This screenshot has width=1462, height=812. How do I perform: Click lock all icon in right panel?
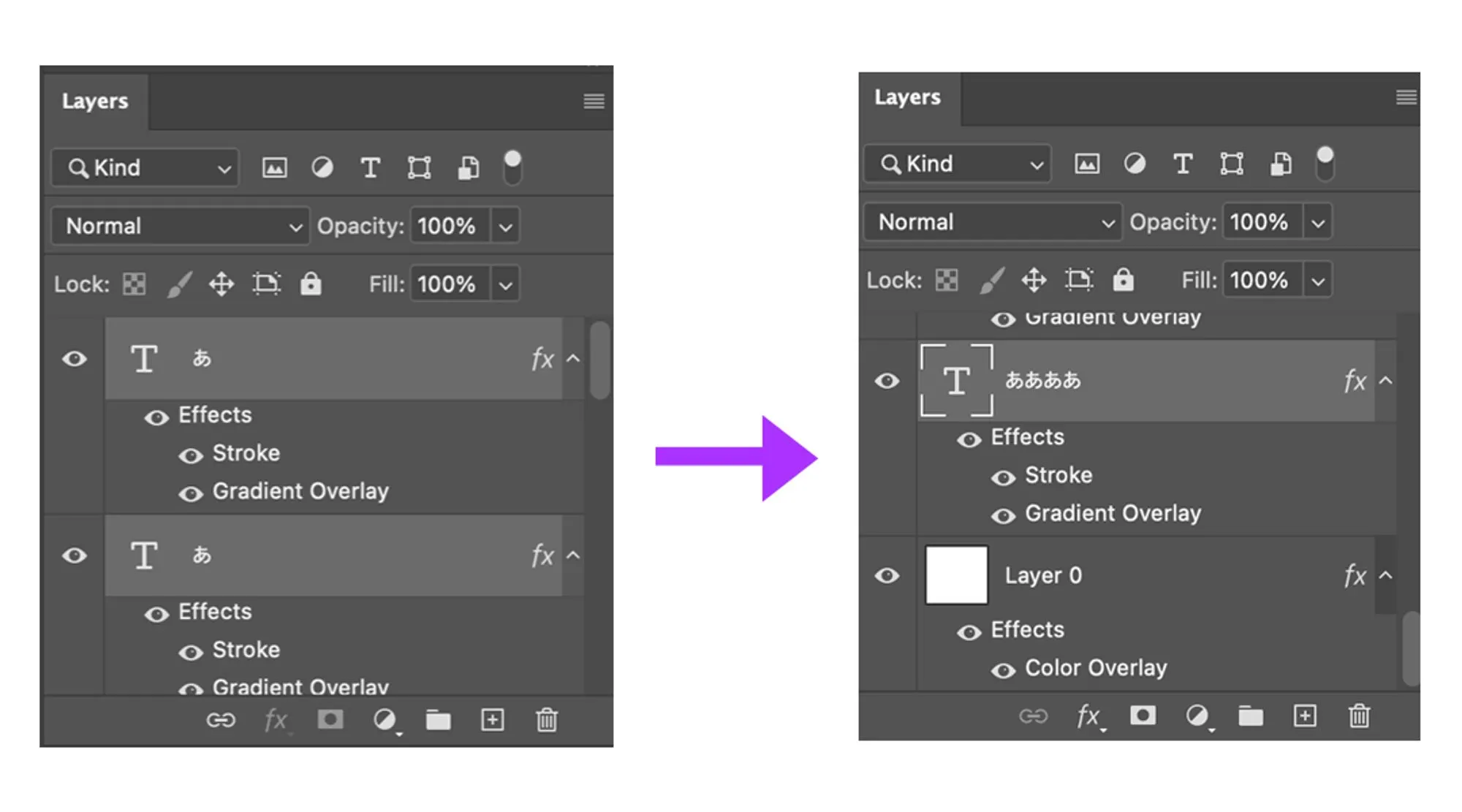tap(1123, 279)
